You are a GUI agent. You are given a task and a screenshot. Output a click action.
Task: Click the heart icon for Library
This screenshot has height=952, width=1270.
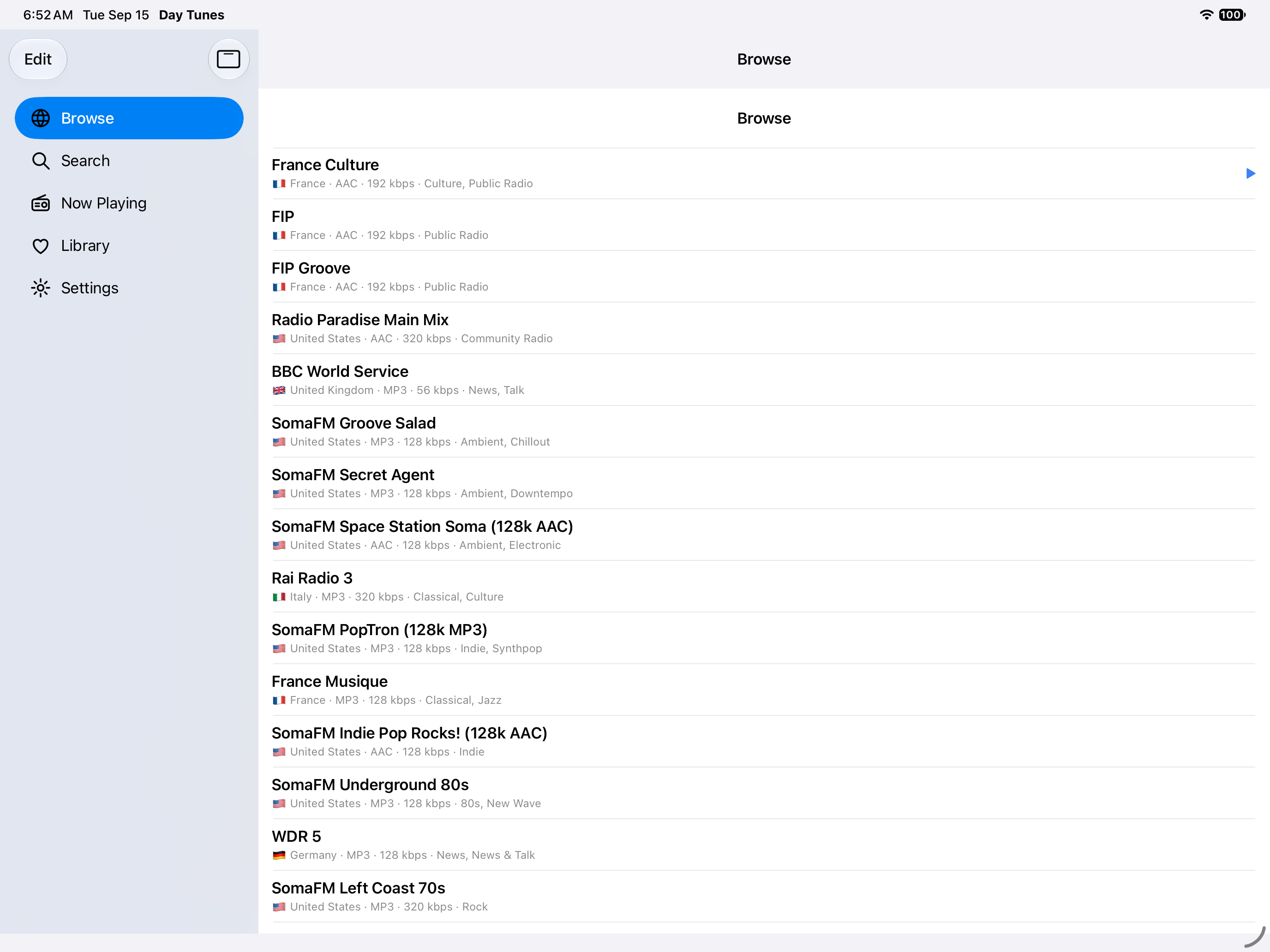(40, 245)
